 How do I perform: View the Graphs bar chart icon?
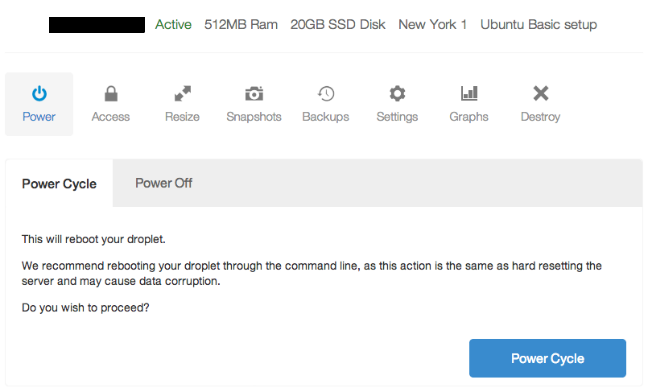(469, 94)
